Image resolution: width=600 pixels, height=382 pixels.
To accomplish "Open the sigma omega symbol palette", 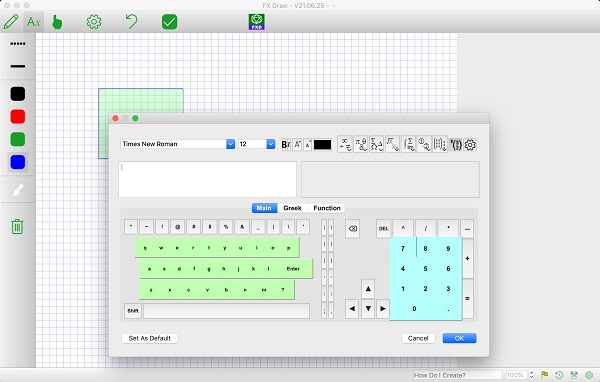I will [377, 144].
